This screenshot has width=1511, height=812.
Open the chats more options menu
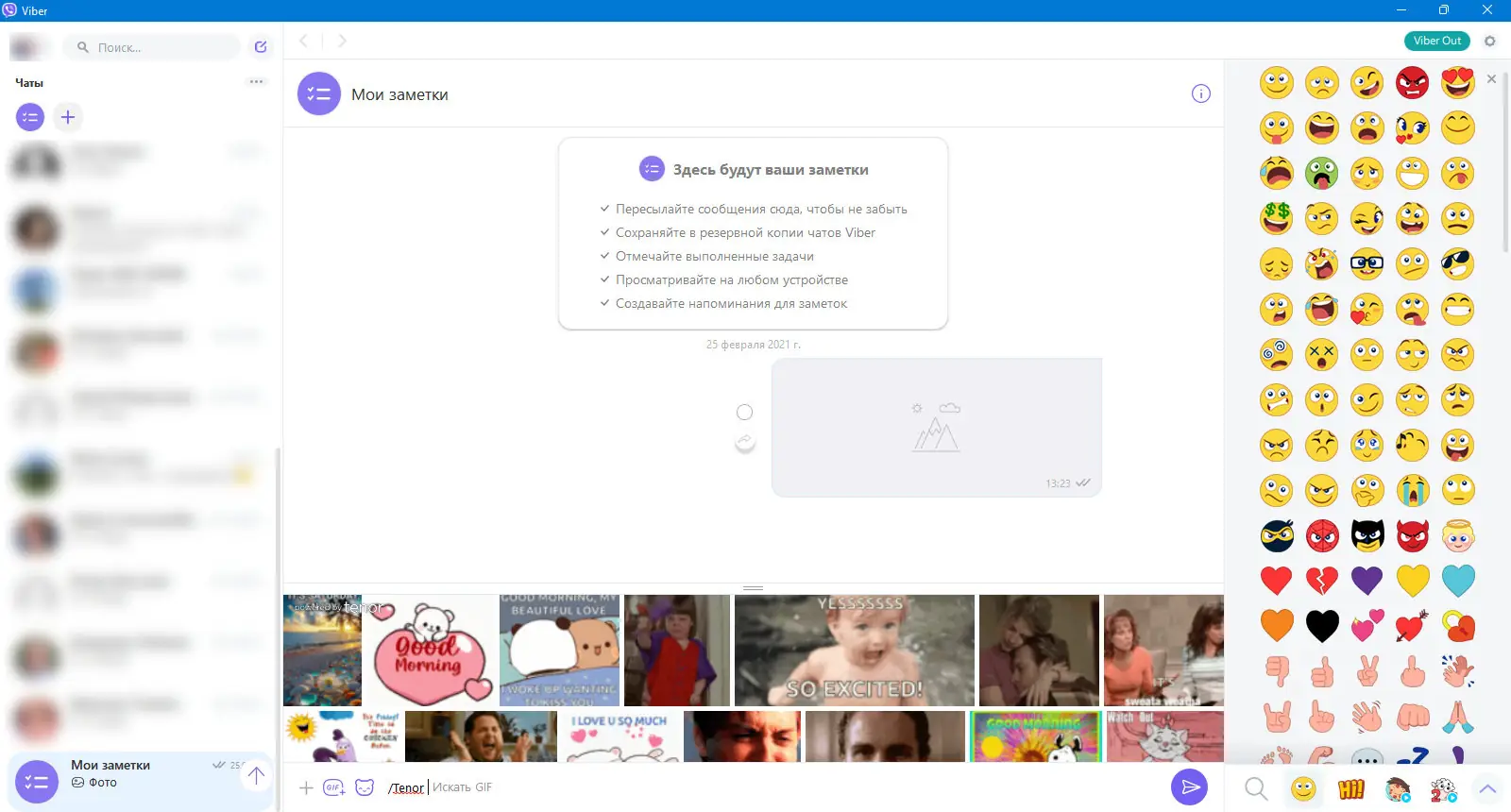[x=257, y=82]
